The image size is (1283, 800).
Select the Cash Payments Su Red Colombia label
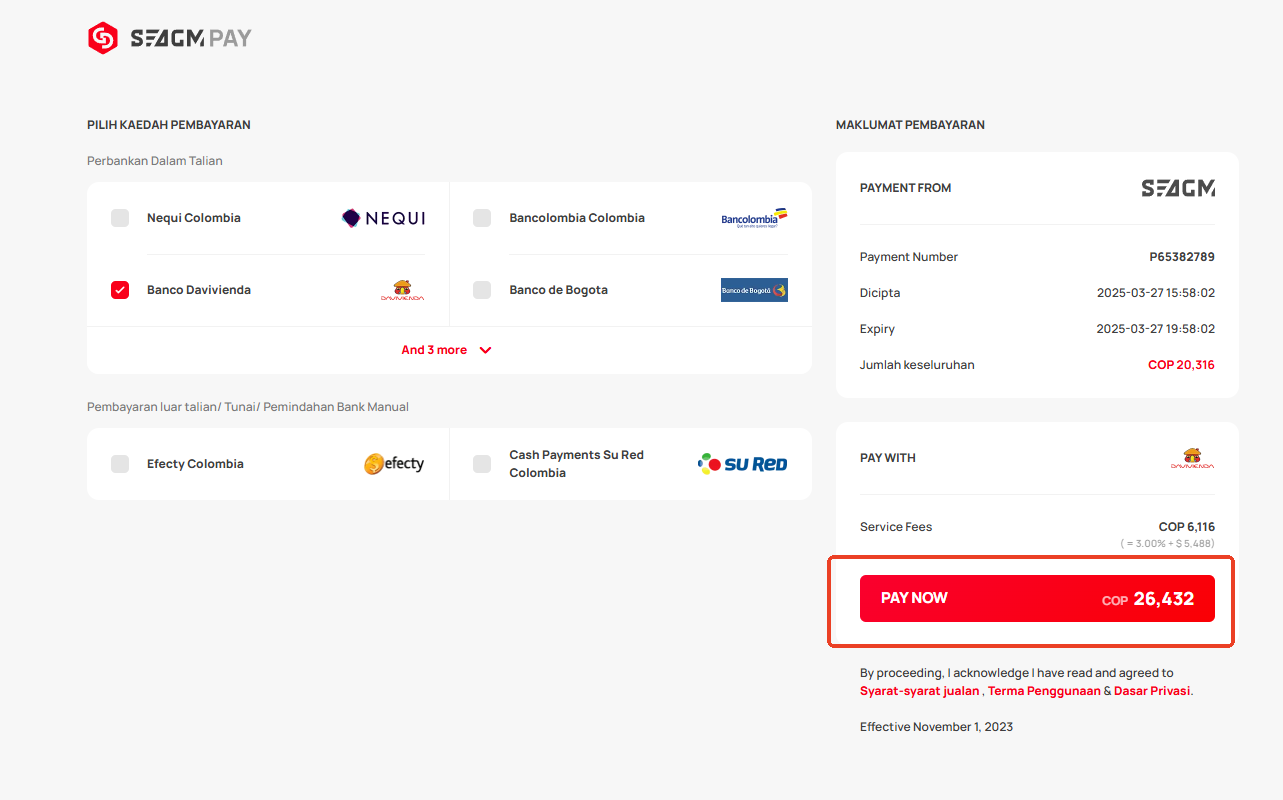(576, 464)
